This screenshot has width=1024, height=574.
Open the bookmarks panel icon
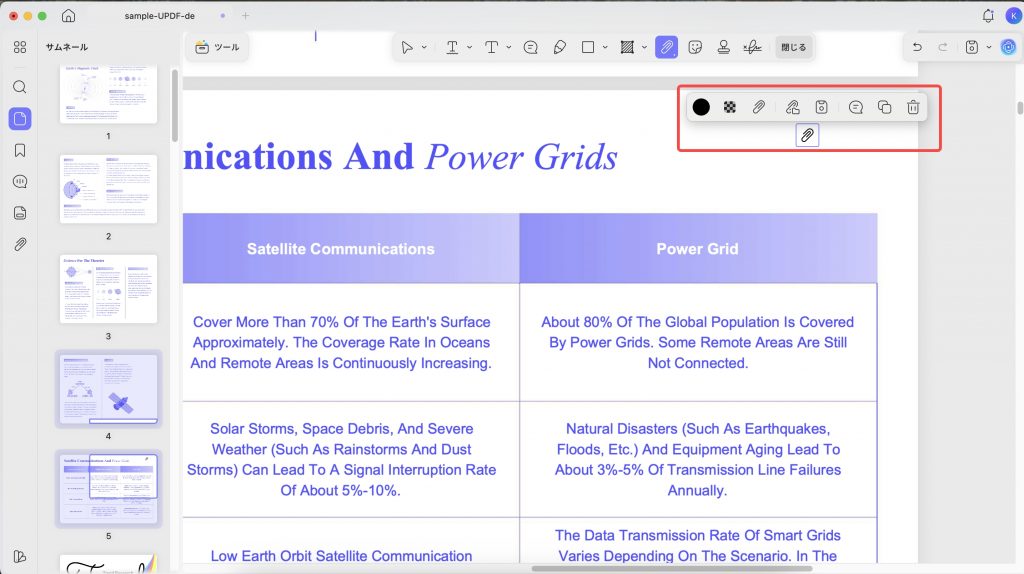20,150
